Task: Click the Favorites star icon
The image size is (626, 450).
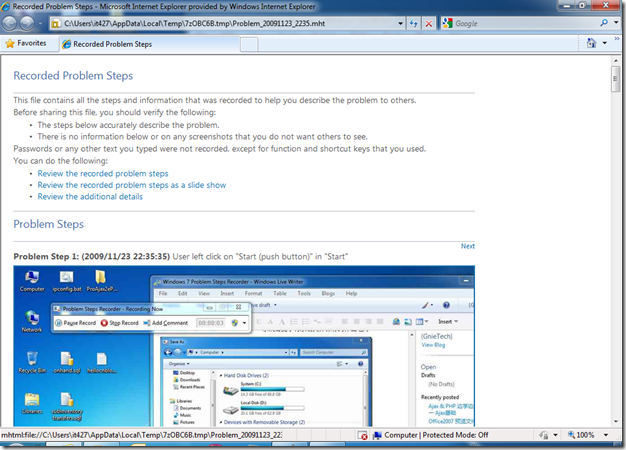Action: [10, 43]
